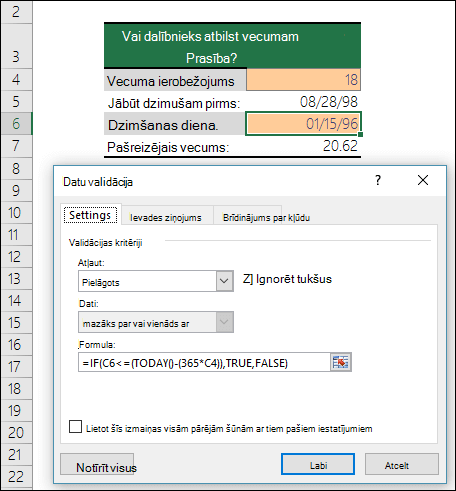Select the current age cell 20.62
The height and width of the screenshot is (491, 456).
pyautogui.click(x=303, y=146)
